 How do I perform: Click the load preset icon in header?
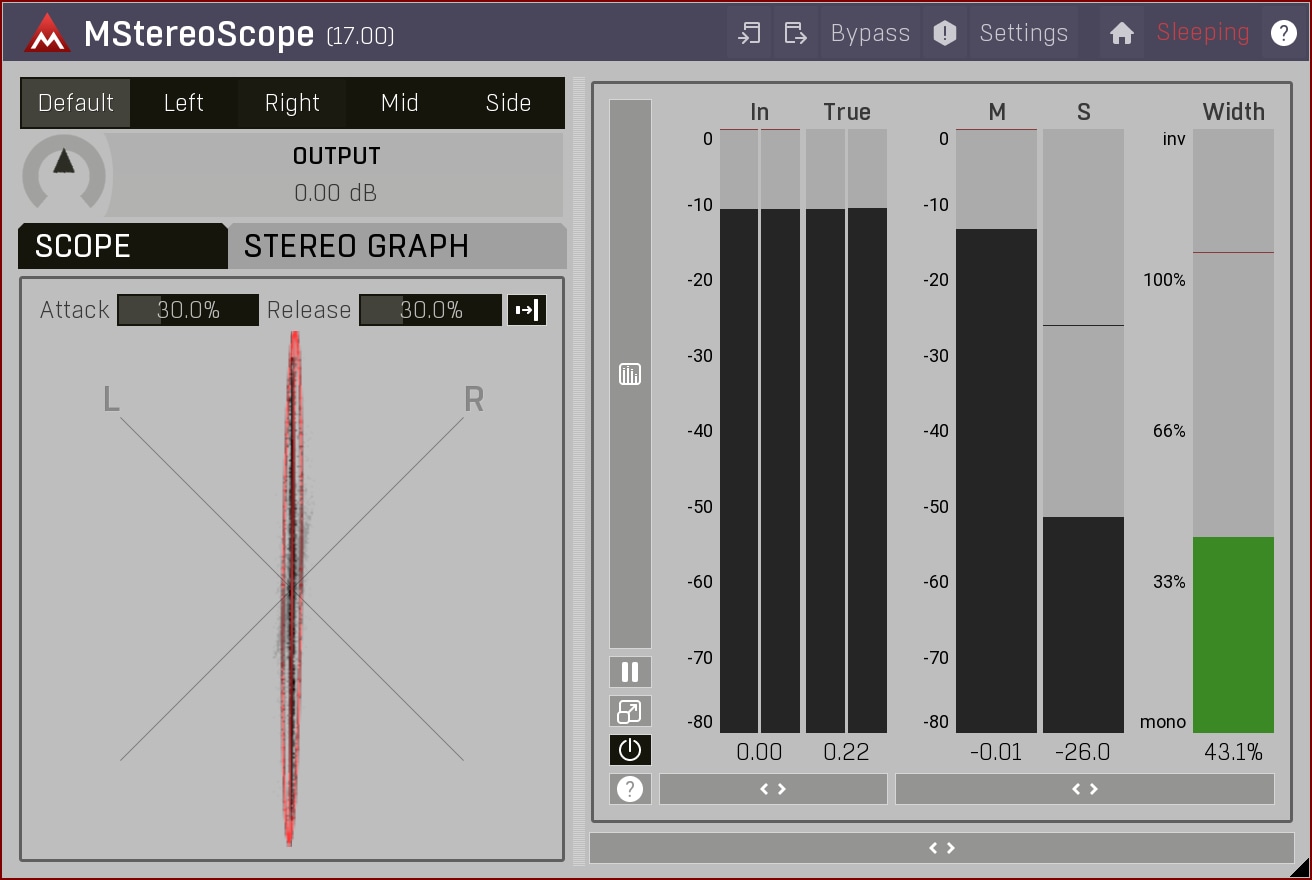tap(749, 33)
